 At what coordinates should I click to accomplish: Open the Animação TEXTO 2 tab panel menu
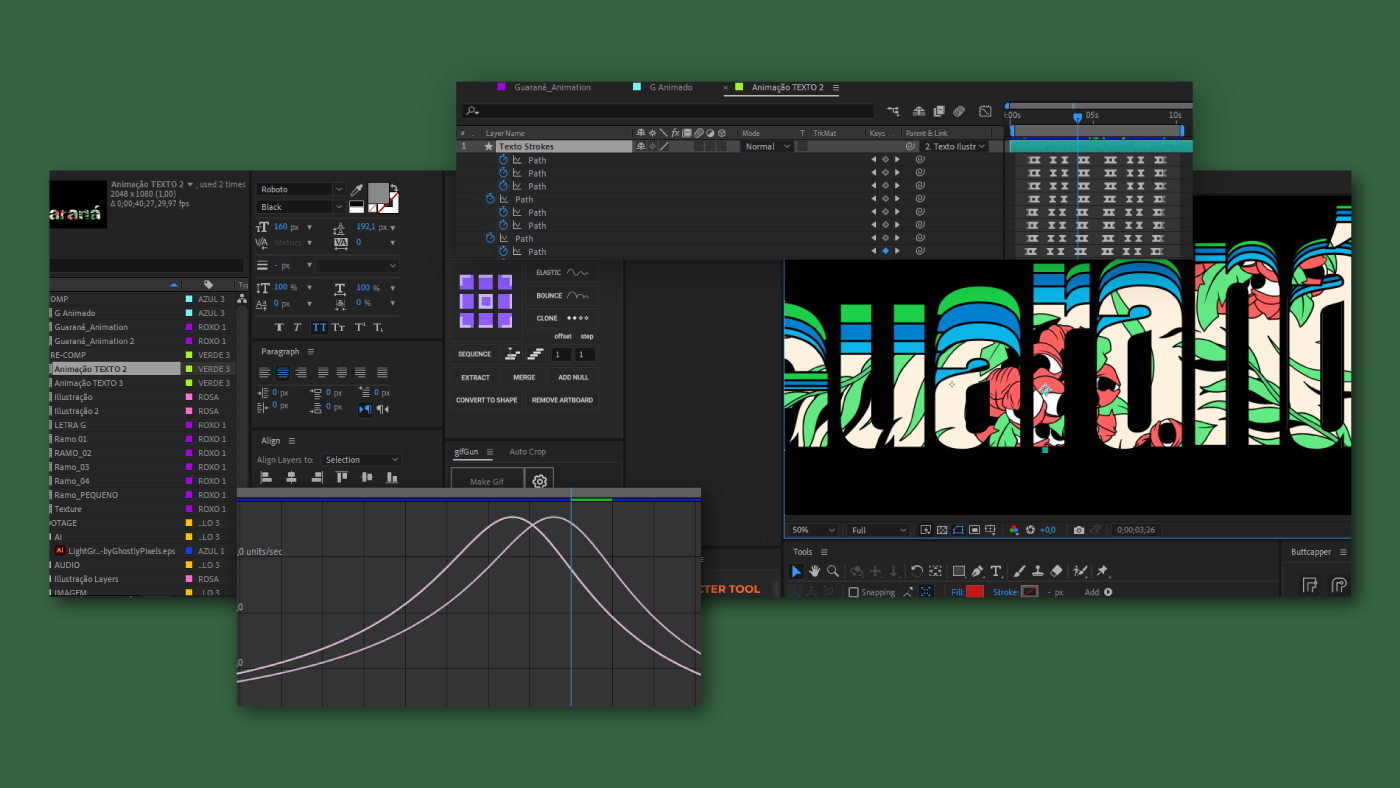(x=836, y=88)
